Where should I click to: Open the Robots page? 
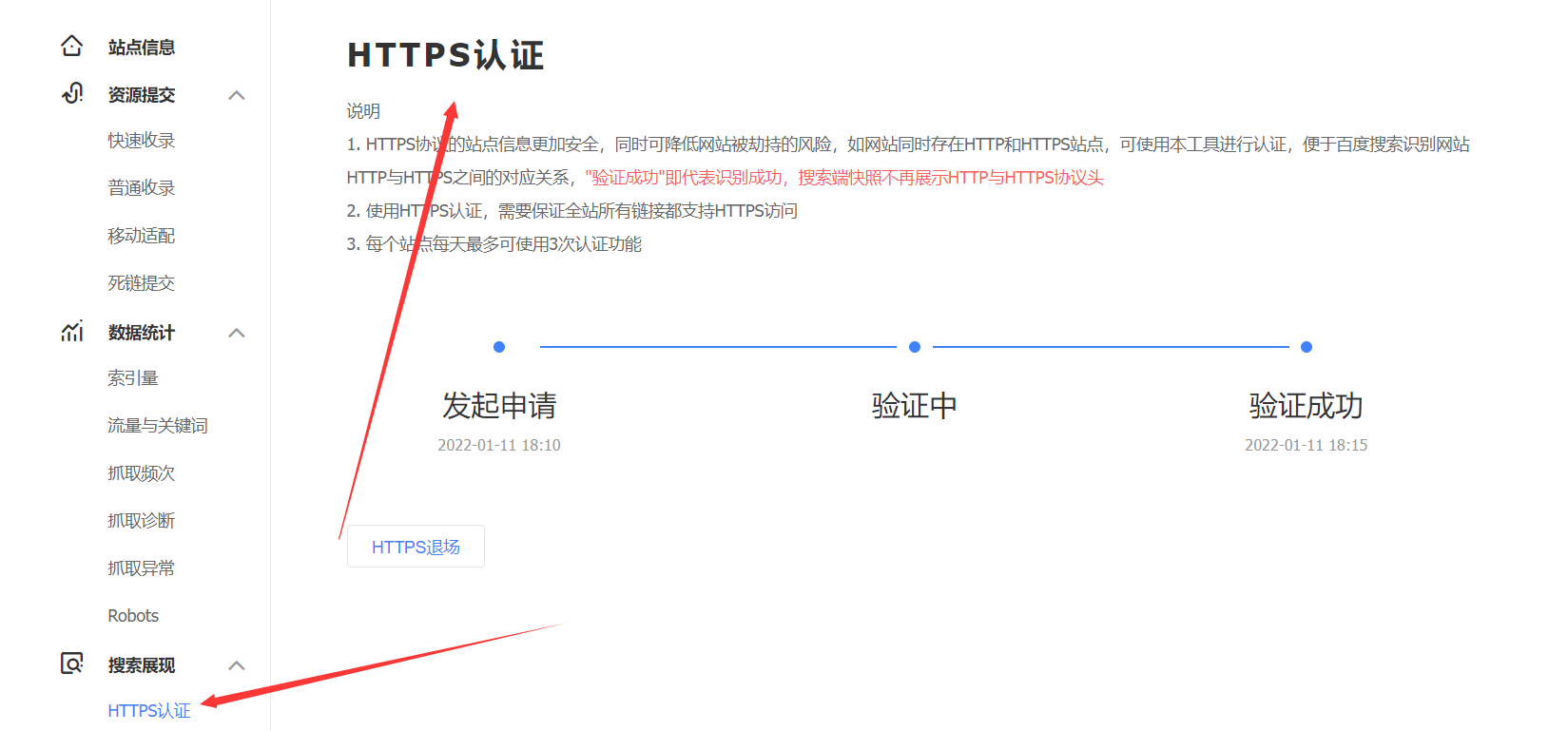133,616
